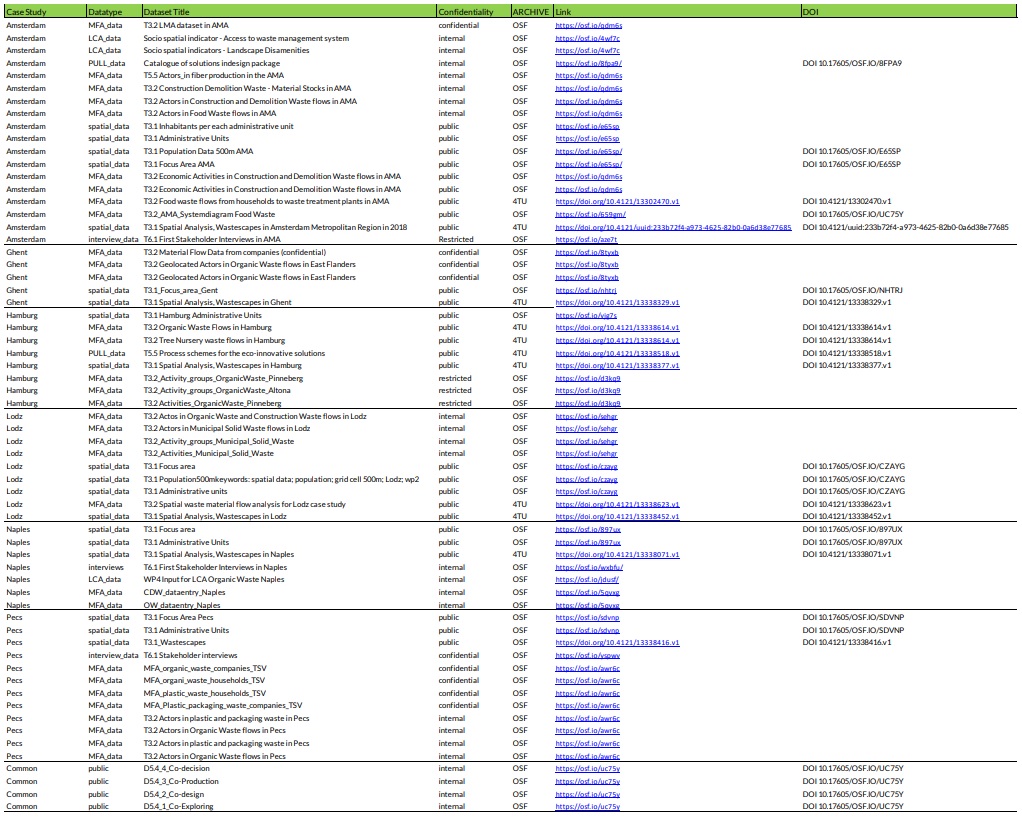Image resolution: width=1022 pixels, height=817 pixels.
Task: Open link doi.org/10.4121/13338329.v1
Action: point(617,303)
